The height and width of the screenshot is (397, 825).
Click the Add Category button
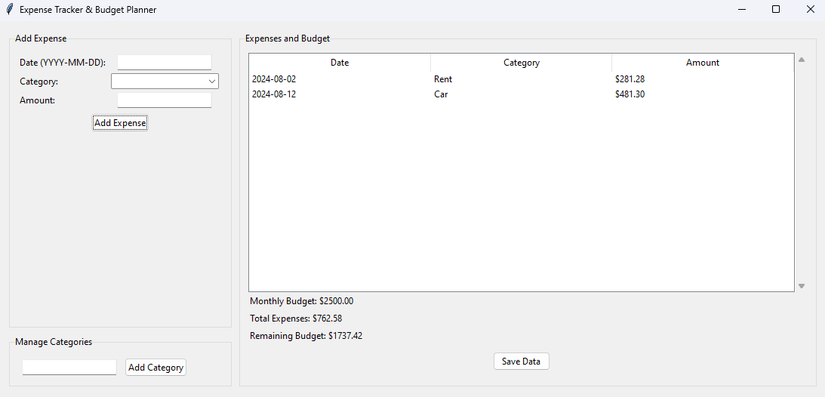[x=156, y=367]
